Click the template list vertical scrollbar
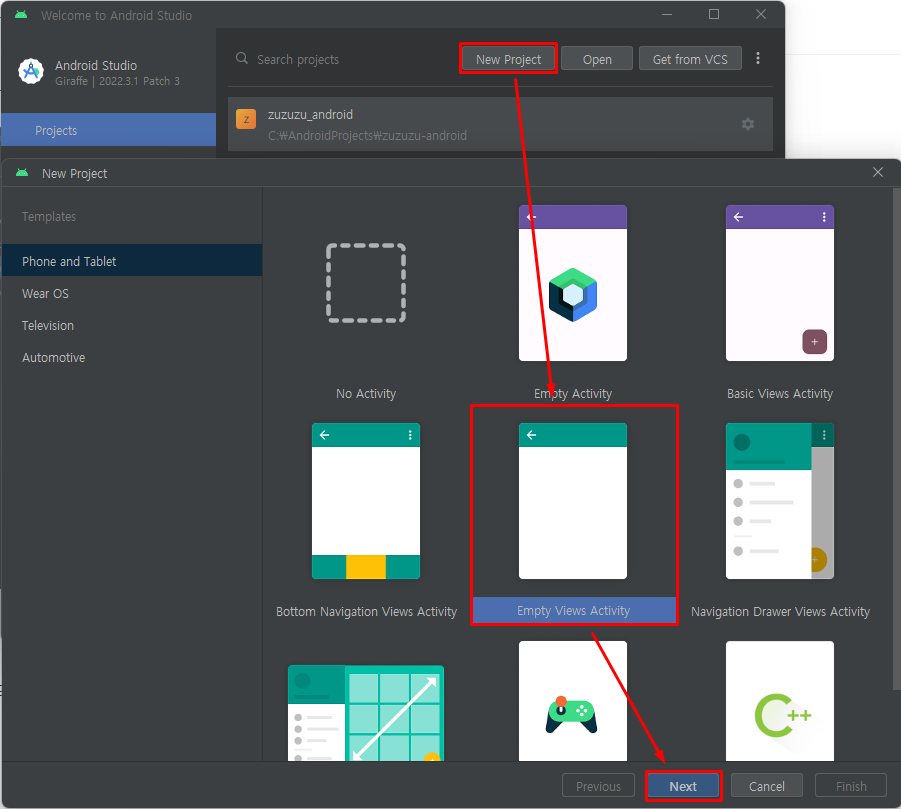Screen dimensions: 901x809 pyautogui.click(x=896, y=438)
